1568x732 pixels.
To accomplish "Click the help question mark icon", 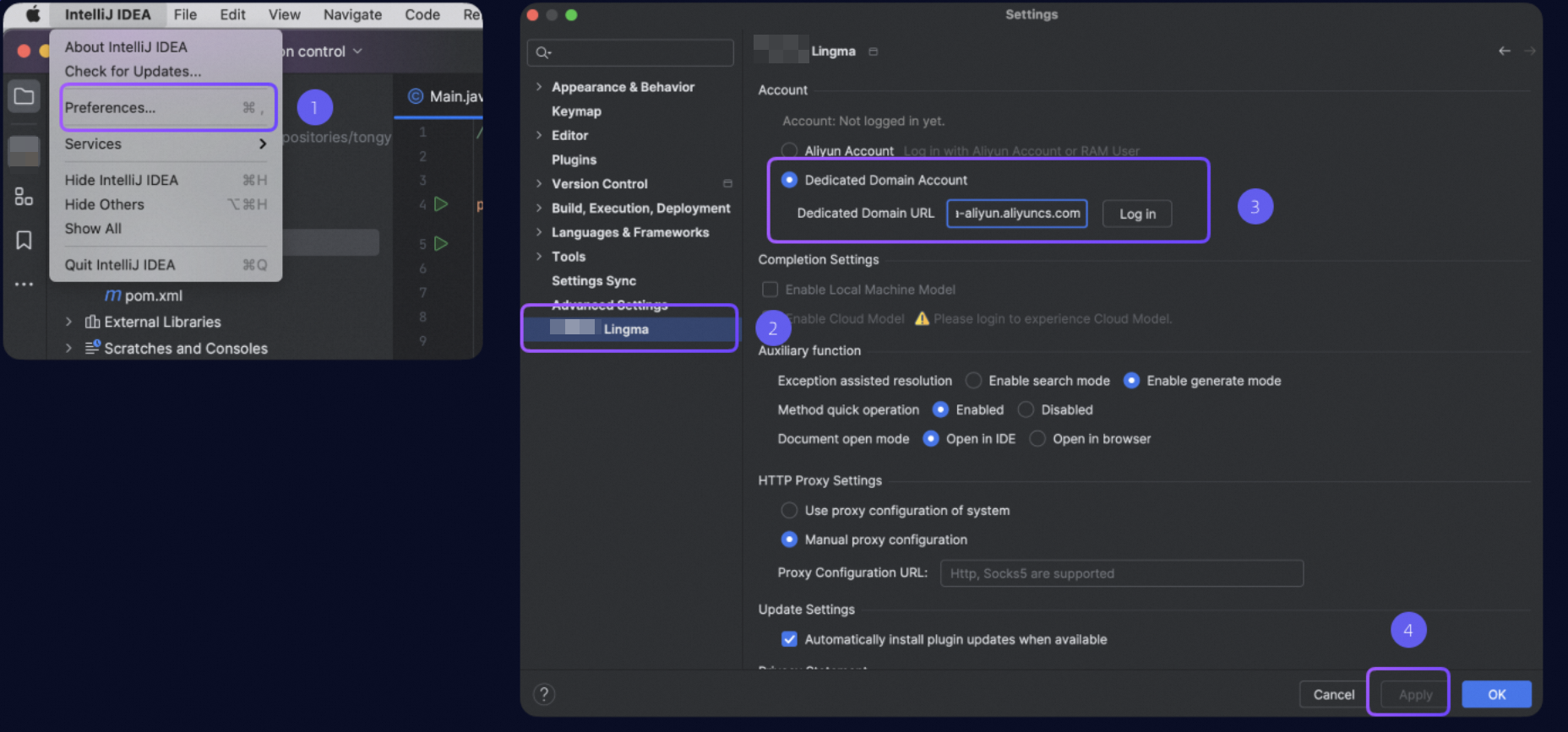I will point(544,694).
